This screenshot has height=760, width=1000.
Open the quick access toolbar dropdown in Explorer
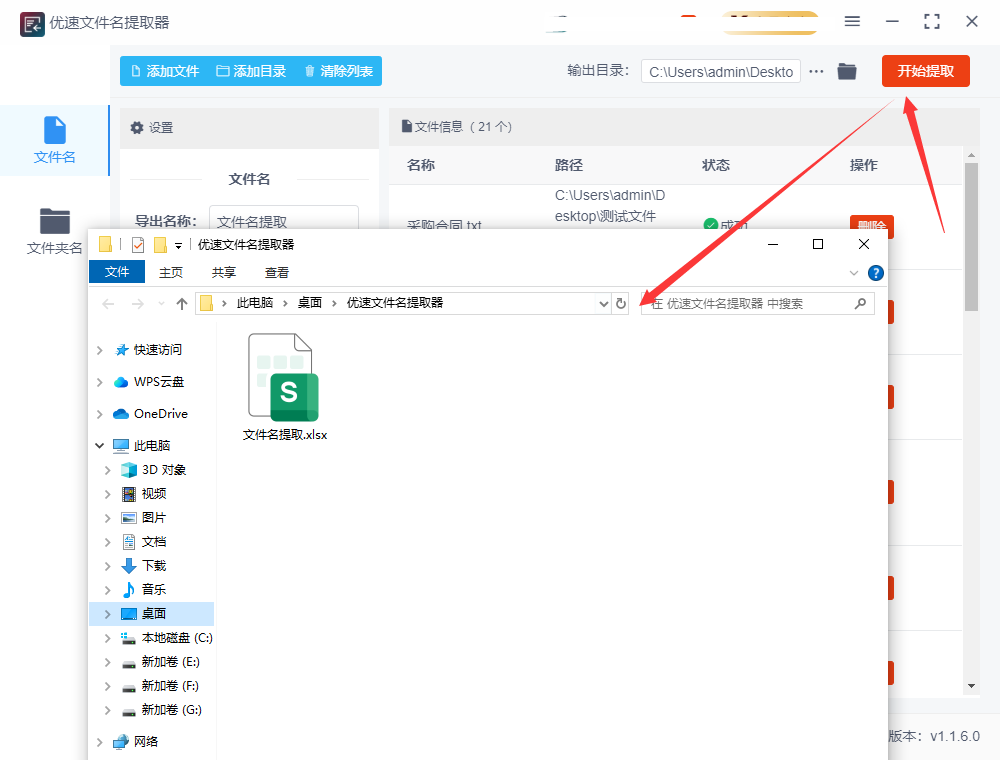tap(179, 245)
